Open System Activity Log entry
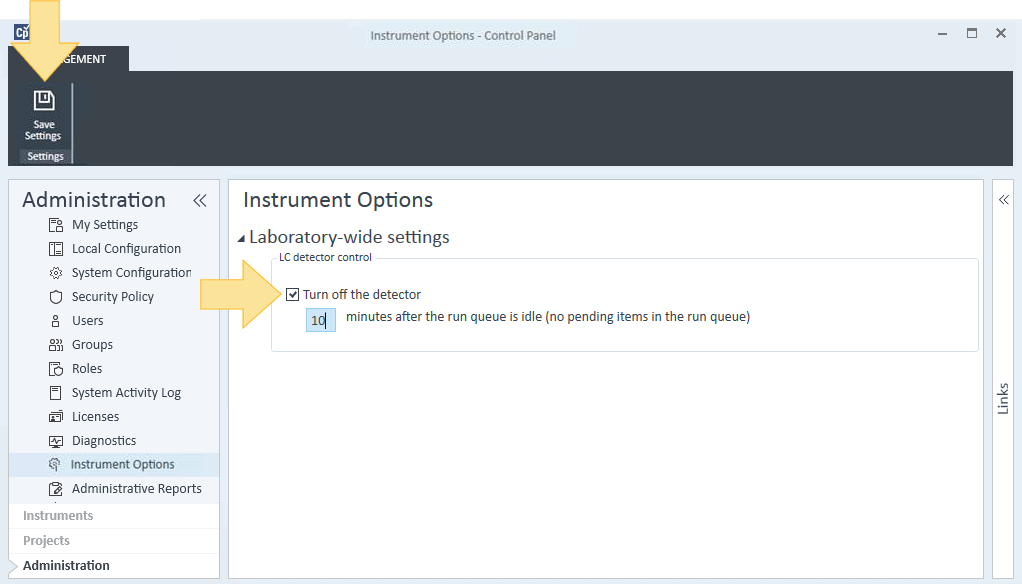This screenshot has height=584, width=1022. (126, 393)
